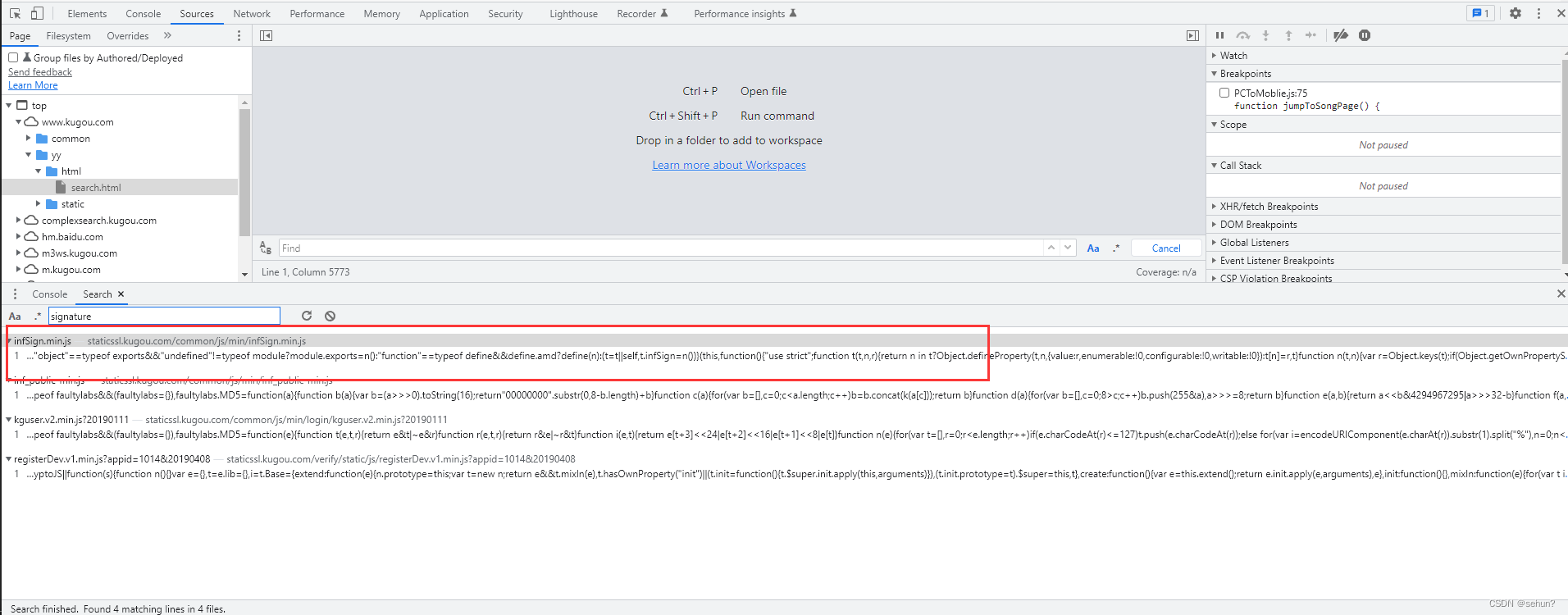Screen dimensions: 1568x615
Task: Expand the static folder
Action: pos(38,203)
